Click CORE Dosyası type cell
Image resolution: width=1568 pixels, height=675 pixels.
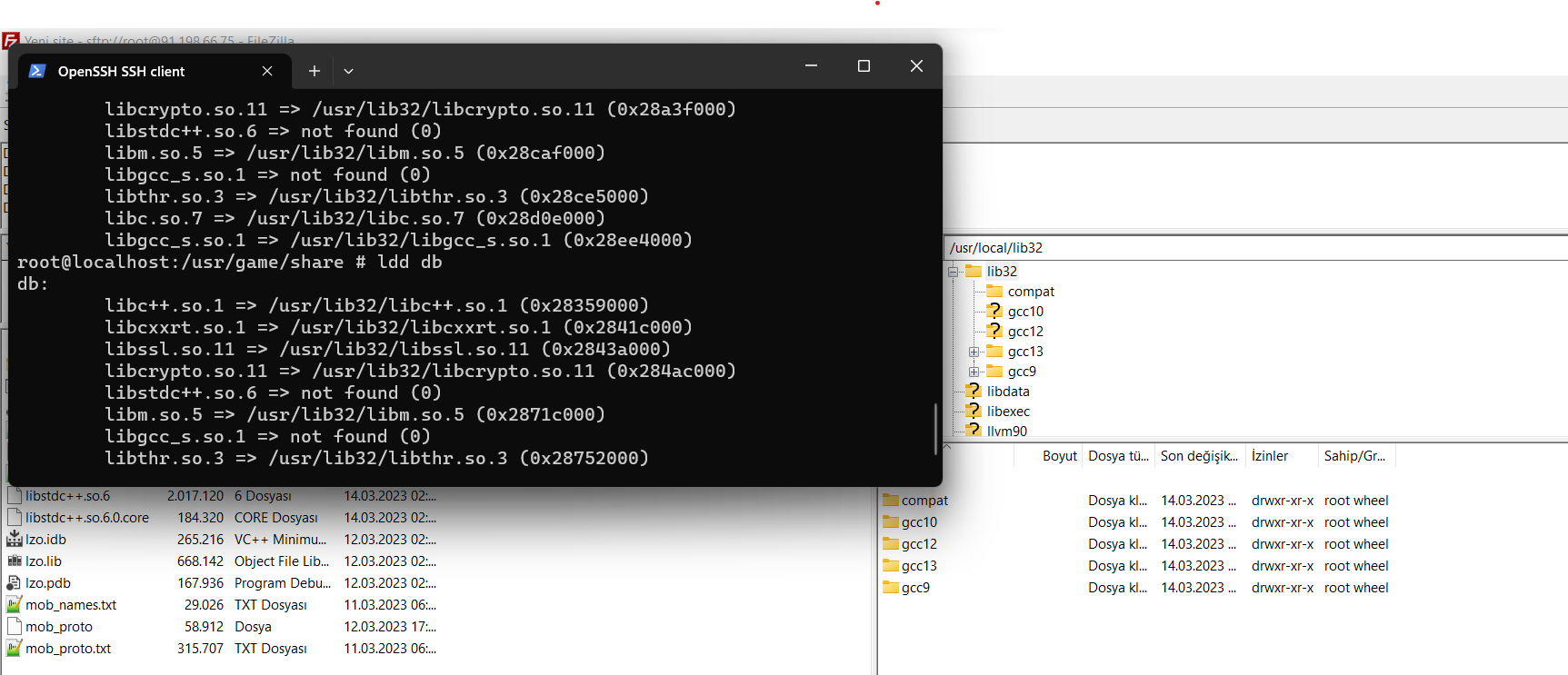point(276,518)
